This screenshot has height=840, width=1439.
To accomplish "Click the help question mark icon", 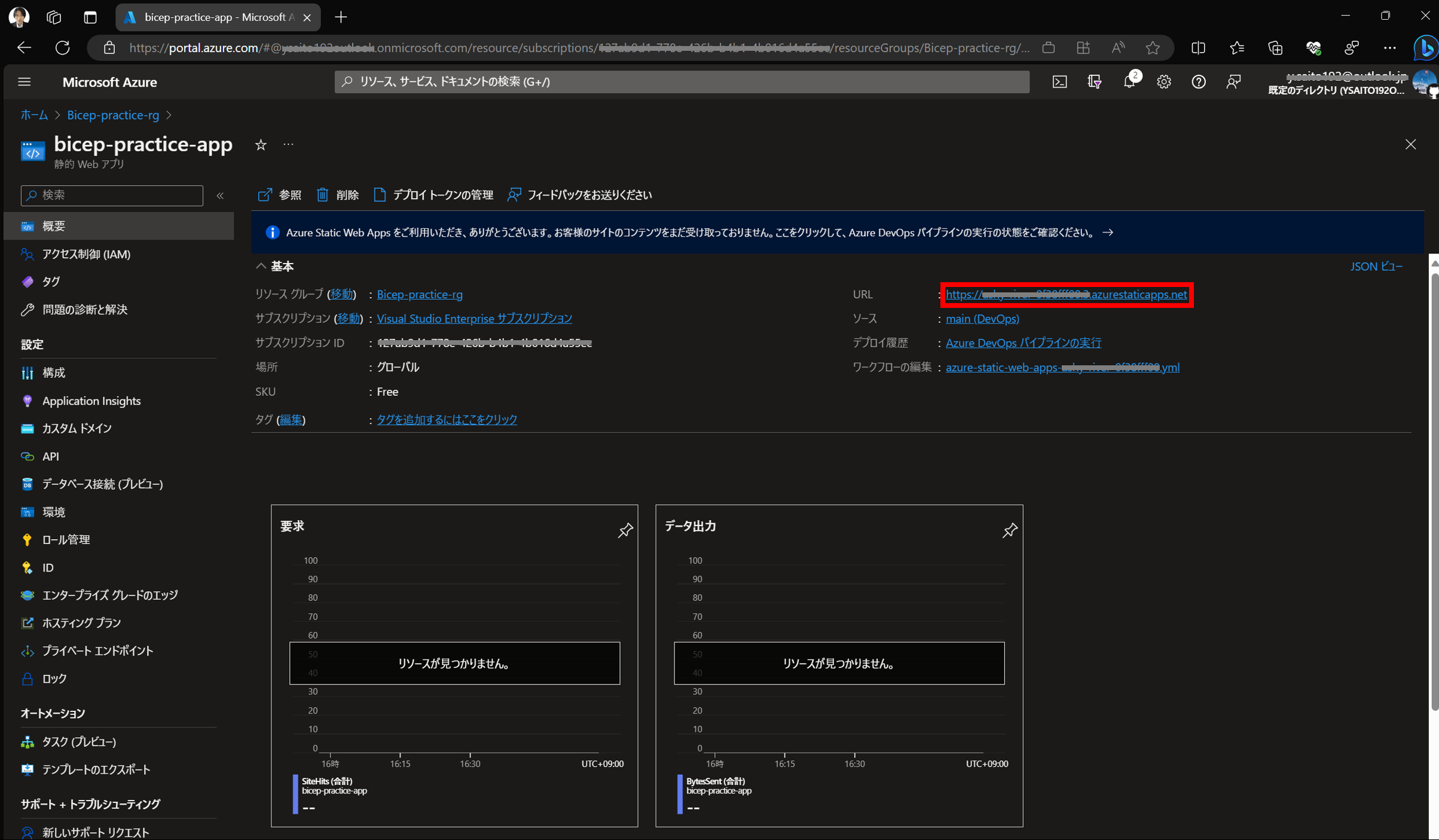I will [1198, 82].
